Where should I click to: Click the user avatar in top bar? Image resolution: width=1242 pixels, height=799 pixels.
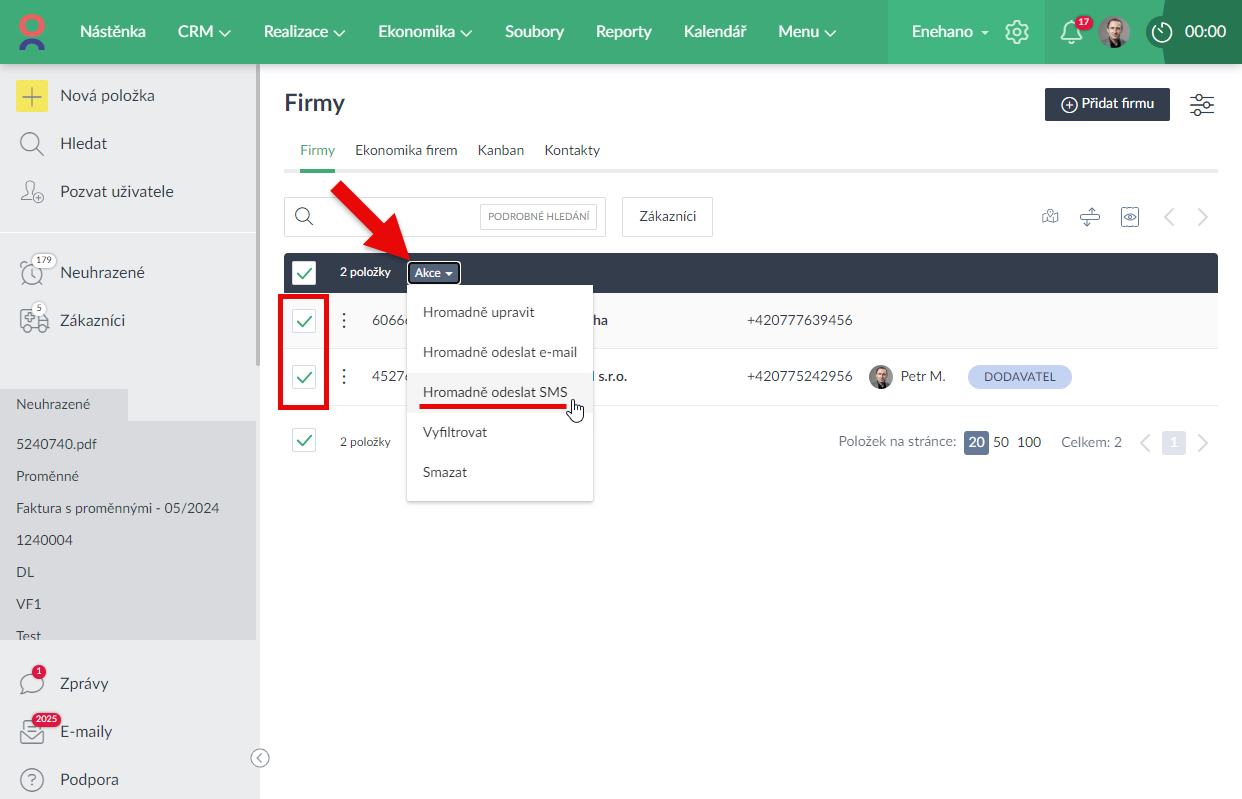click(1114, 32)
